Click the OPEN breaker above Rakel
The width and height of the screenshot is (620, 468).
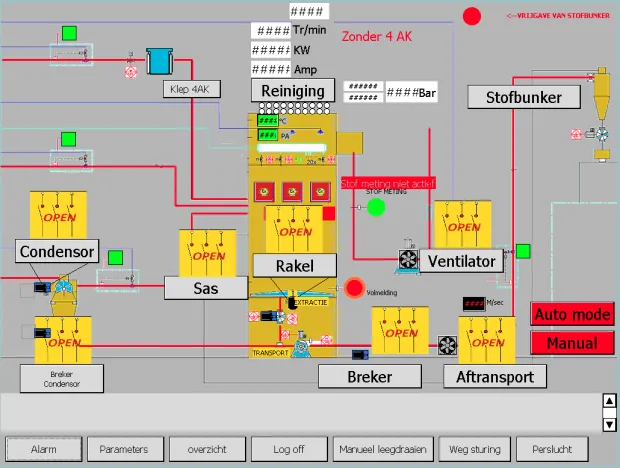coord(294,229)
